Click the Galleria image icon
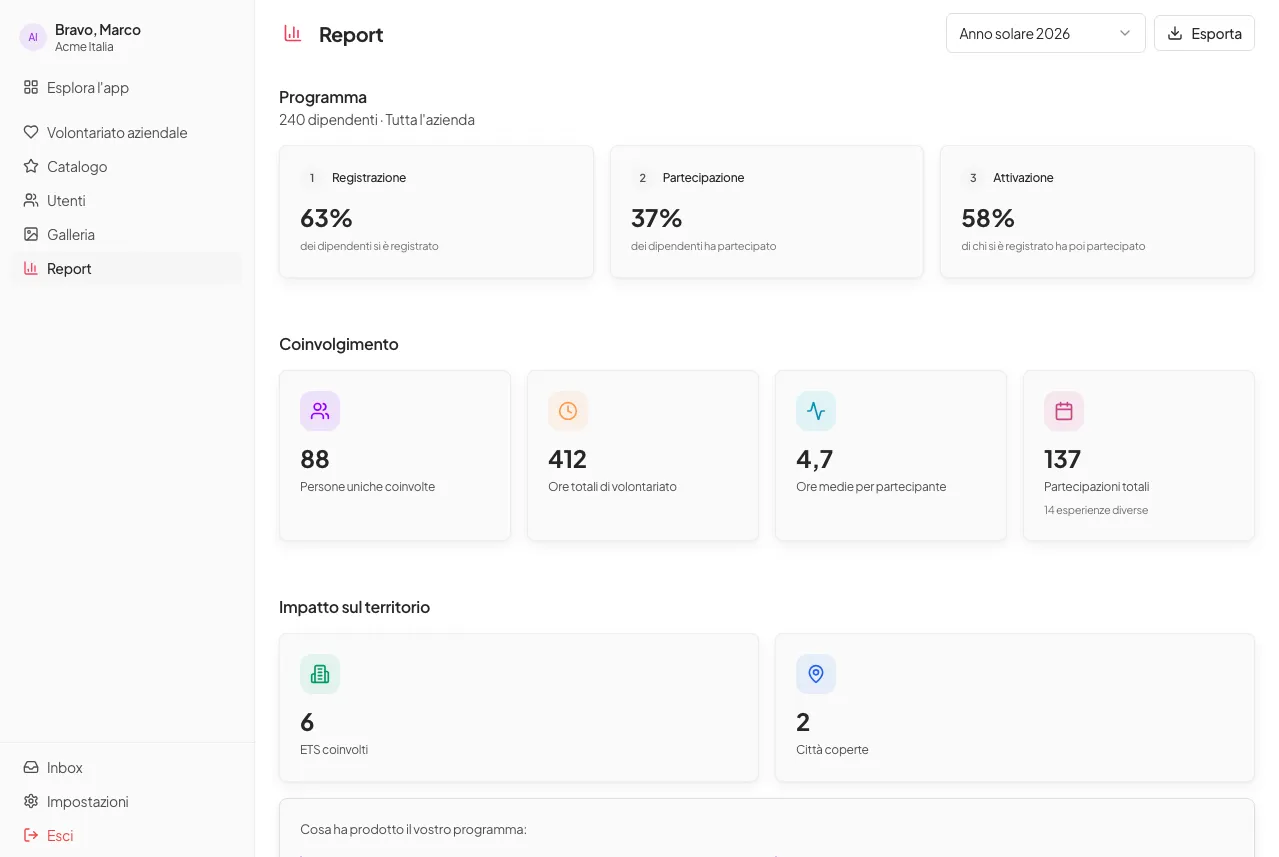The width and height of the screenshot is (1279, 857). click(31, 234)
